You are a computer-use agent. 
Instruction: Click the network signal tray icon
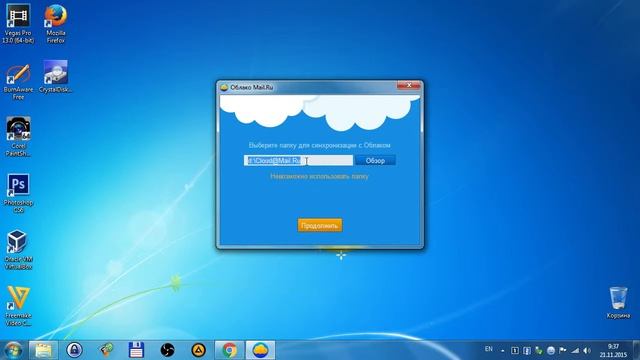point(575,351)
